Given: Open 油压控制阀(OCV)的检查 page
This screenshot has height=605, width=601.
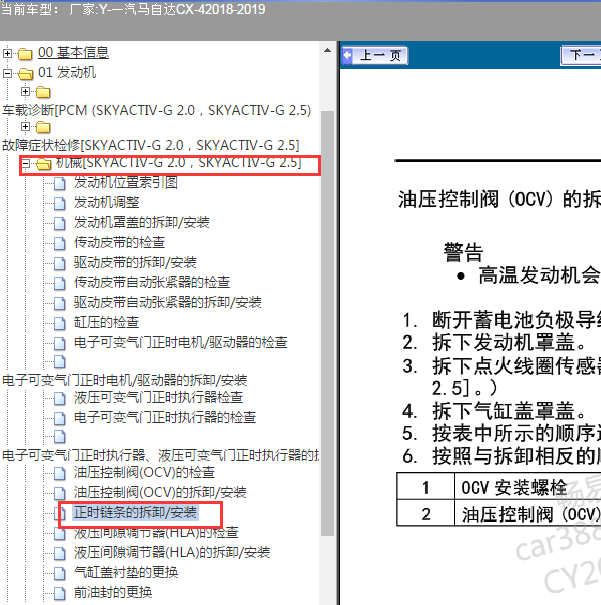Looking at the screenshot, I should (144, 473).
